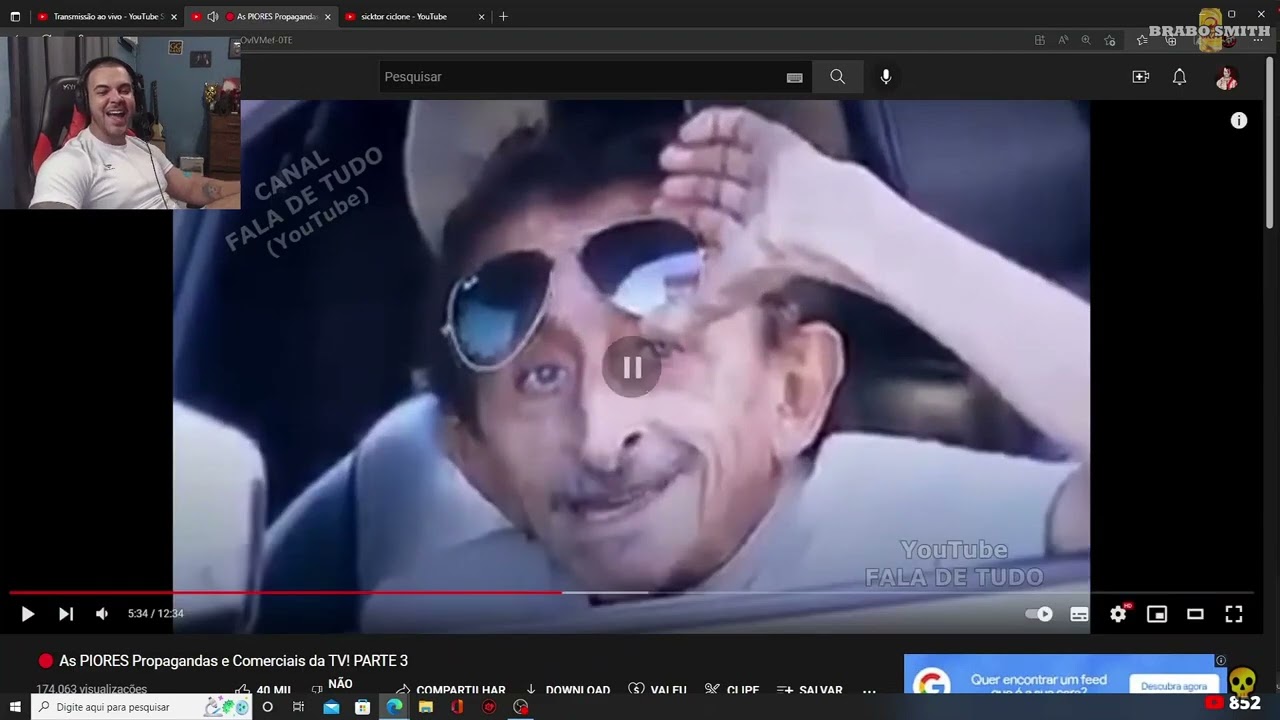Add this page to favorites
The image size is (1280, 720).
point(1110,40)
